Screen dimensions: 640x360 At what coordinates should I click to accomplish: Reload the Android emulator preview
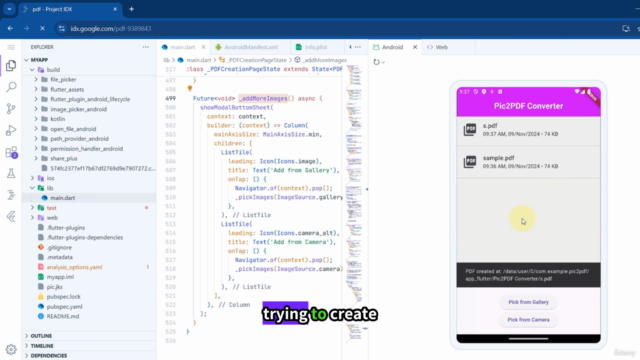pos(376,62)
